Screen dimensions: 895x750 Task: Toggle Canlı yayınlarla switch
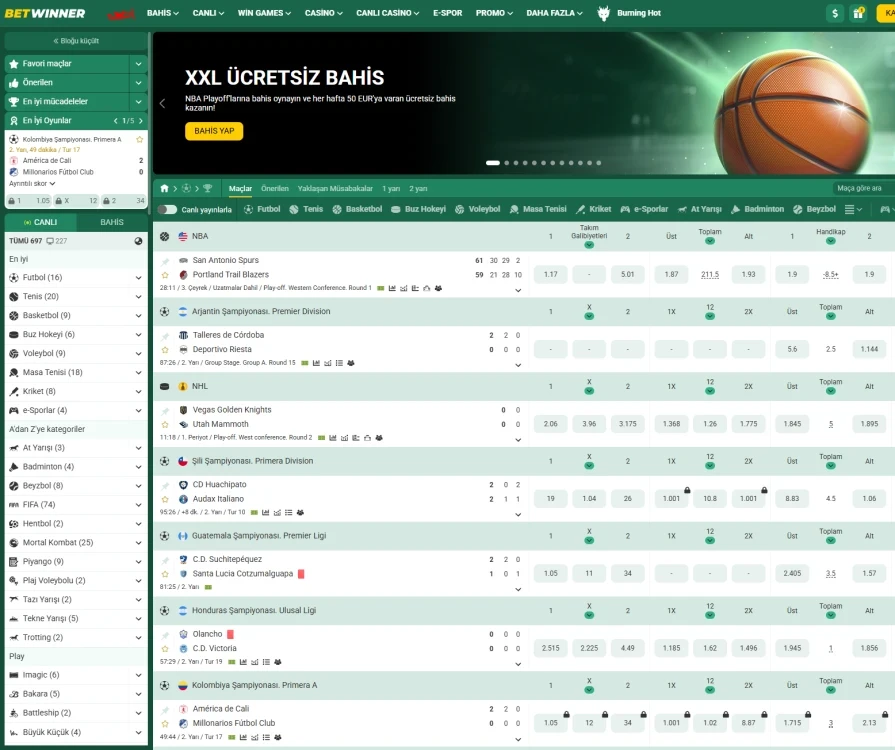pos(167,209)
